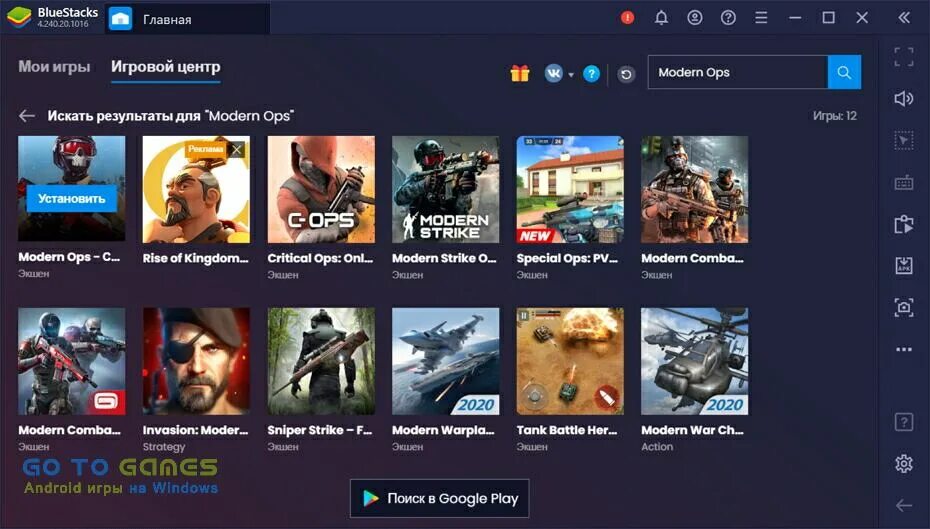The width and height of the screenshot is (930, 529).
Task: Open Modern Strike game thumbnail
Action: 445,190
